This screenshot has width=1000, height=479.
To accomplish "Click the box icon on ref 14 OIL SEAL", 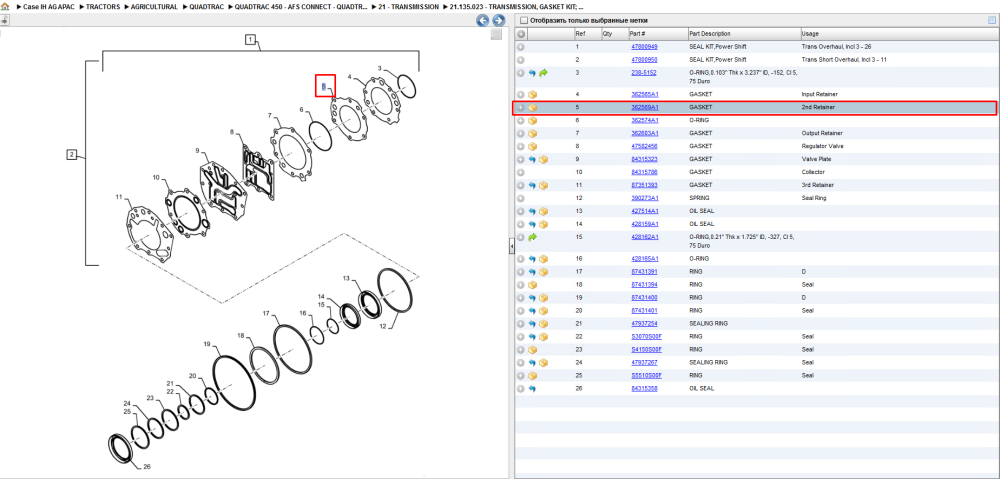I will tap(543, 224).
